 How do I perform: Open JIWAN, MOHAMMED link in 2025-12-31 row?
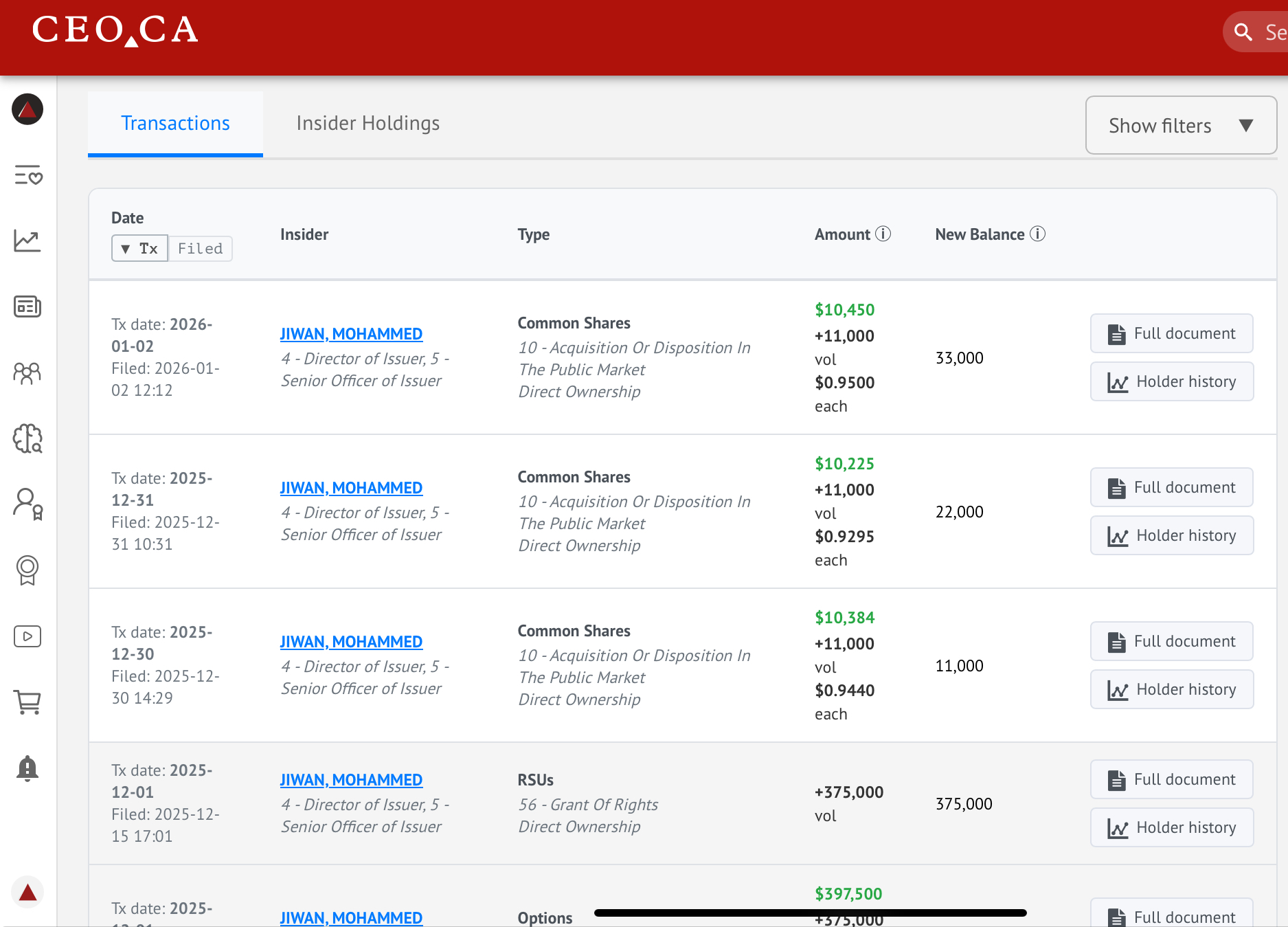pyautogui.click(x=351, y=488)
